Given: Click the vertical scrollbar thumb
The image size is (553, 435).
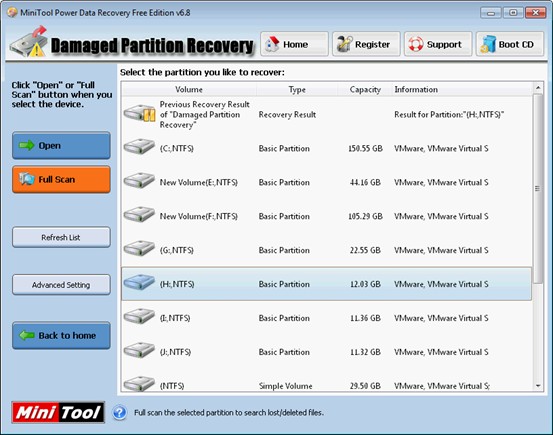Looking at the screenshot, I should [x=538, y=188].
